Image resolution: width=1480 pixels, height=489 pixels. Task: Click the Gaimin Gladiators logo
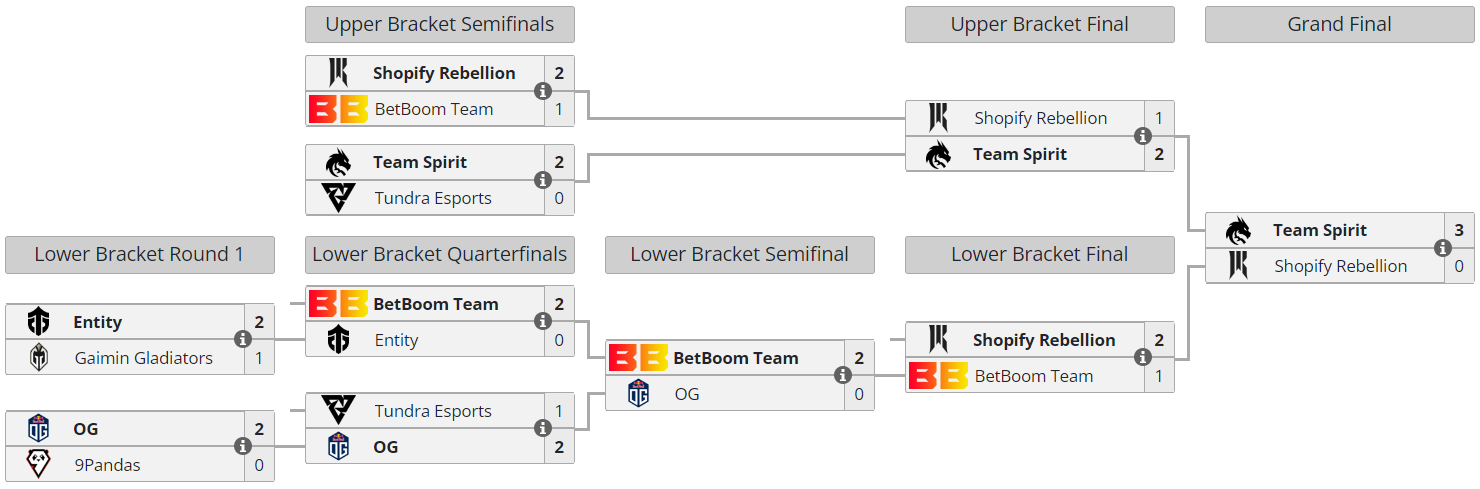38,357
